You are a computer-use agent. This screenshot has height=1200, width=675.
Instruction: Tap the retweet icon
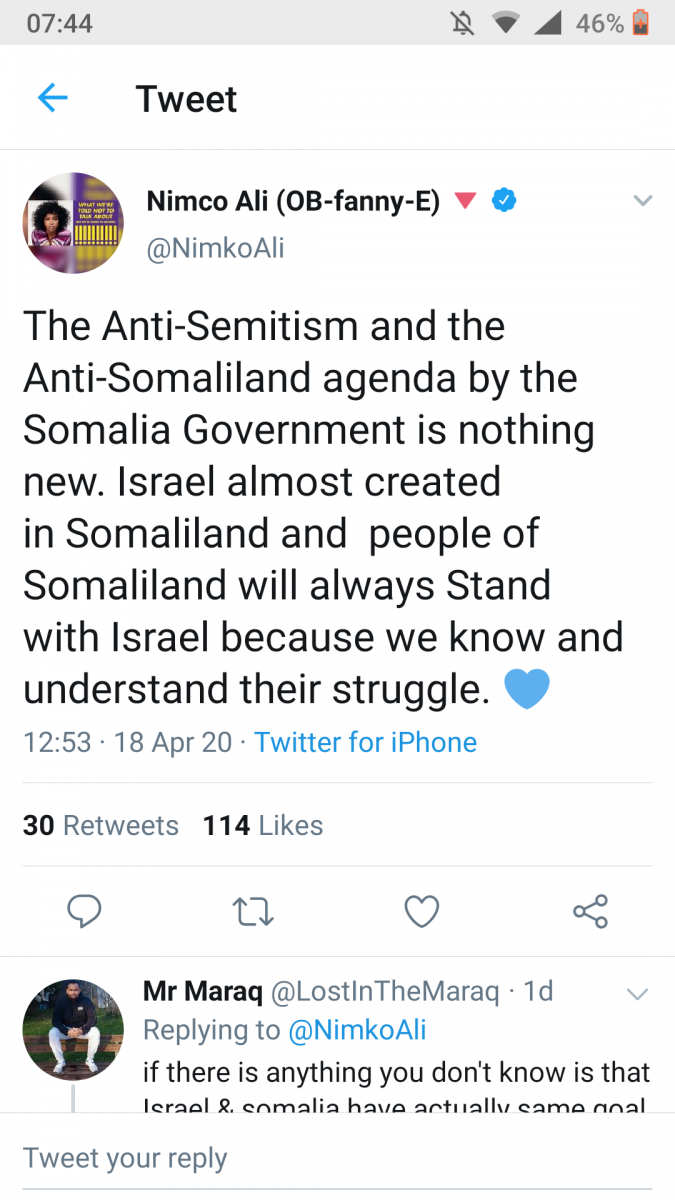pos(253,911)
